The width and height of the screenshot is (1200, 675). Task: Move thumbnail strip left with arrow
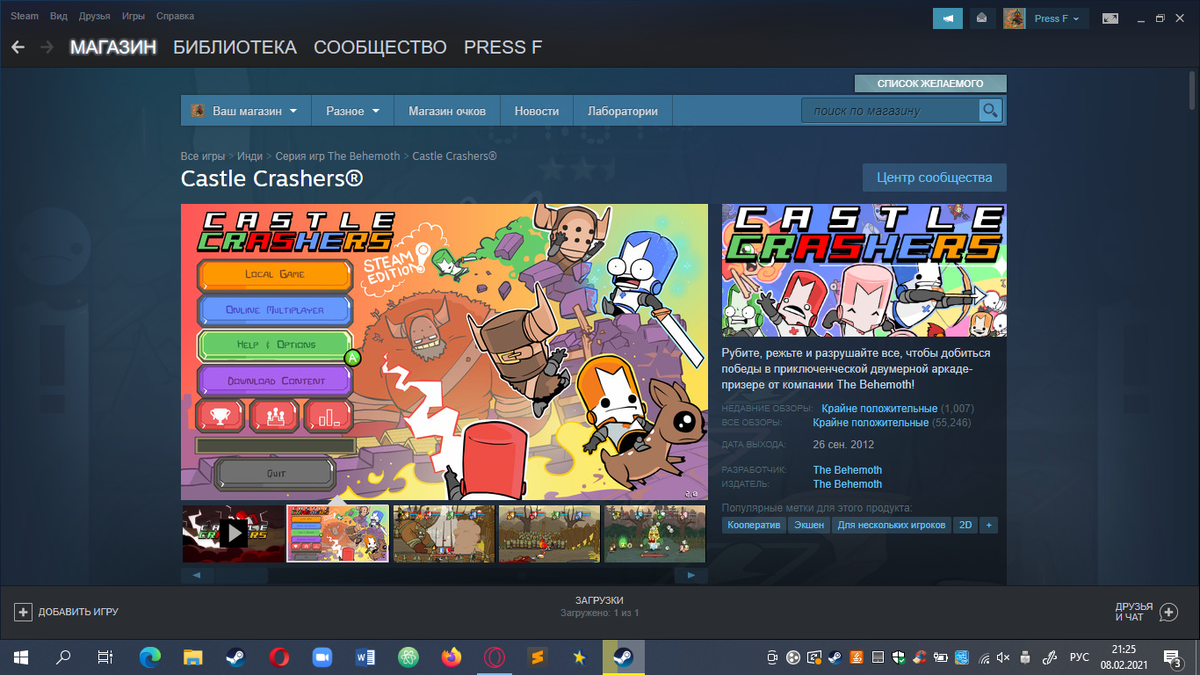point(195,575)
